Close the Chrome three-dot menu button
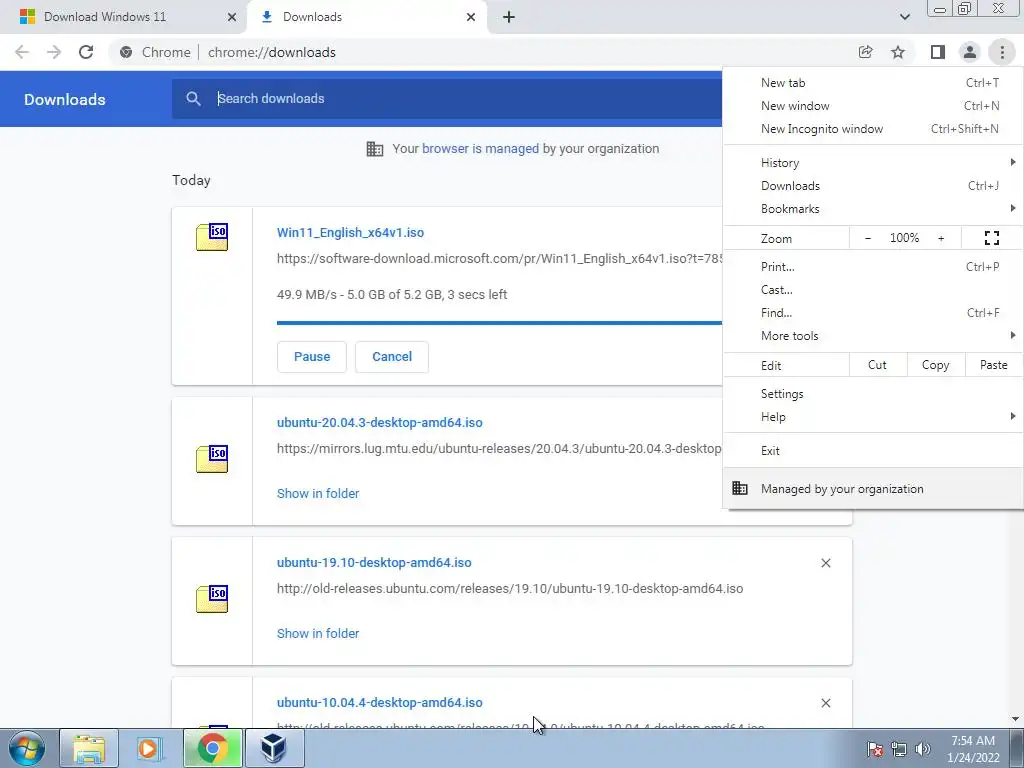The width and height of the screenshot is (1024, 768). (x=1002, y=52)
